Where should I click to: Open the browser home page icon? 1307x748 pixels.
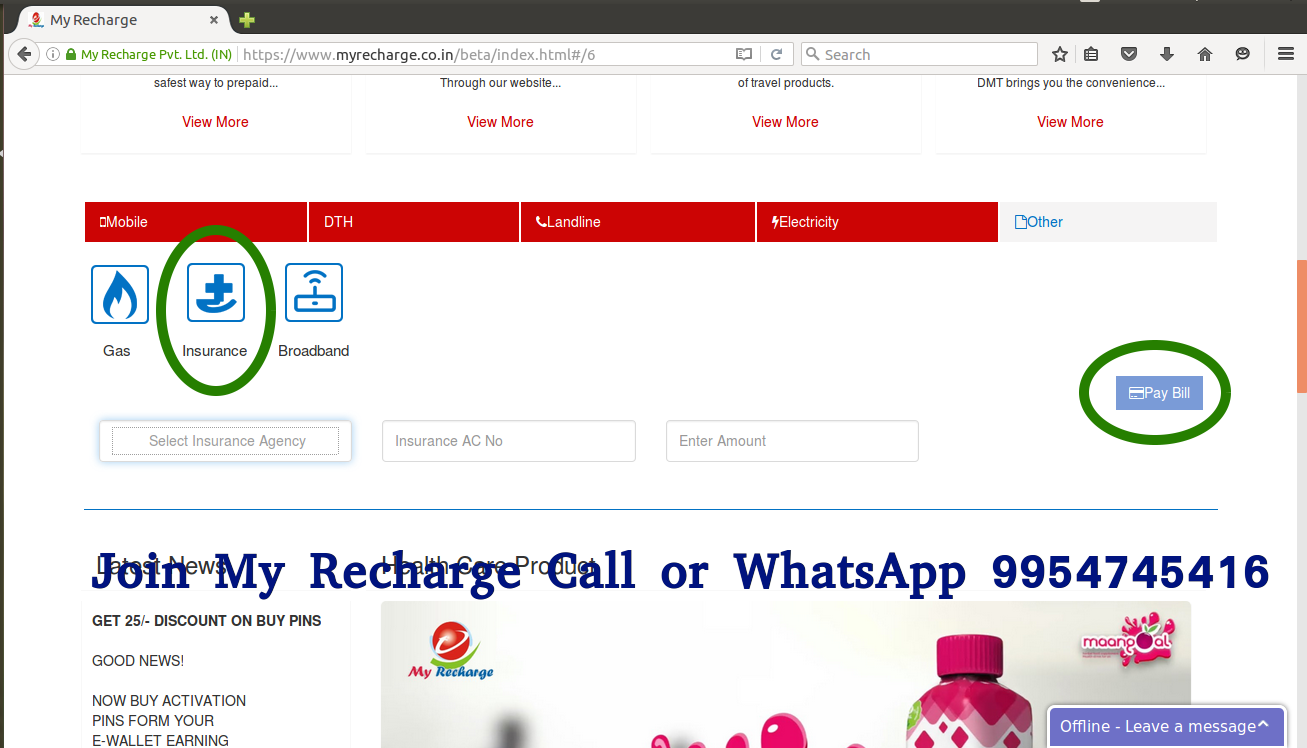(x=1205, y=53)
